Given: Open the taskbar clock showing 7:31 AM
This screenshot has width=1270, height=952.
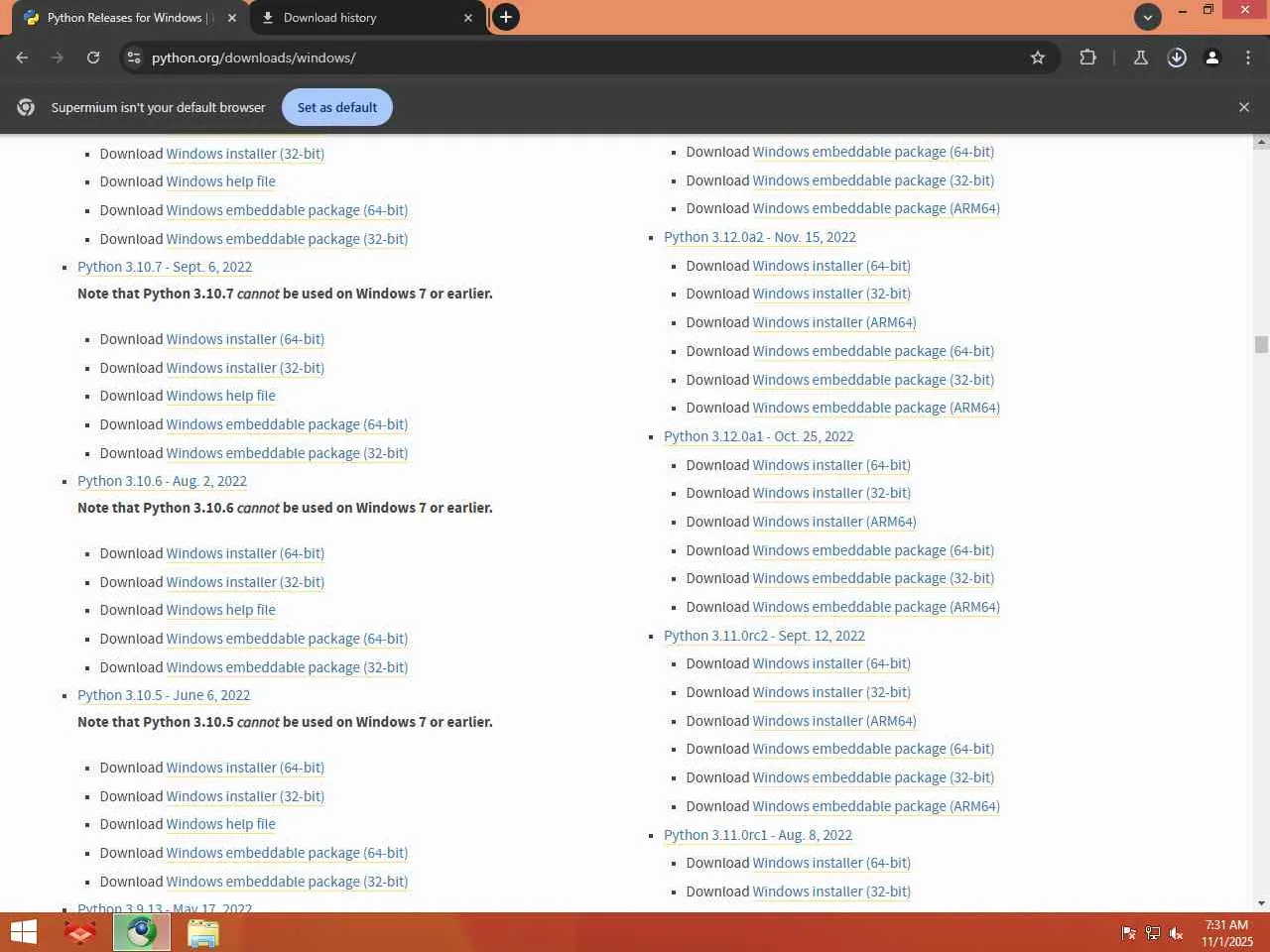Looking at the screenshot, I should pyautogui.click(x=1227, y=933).
